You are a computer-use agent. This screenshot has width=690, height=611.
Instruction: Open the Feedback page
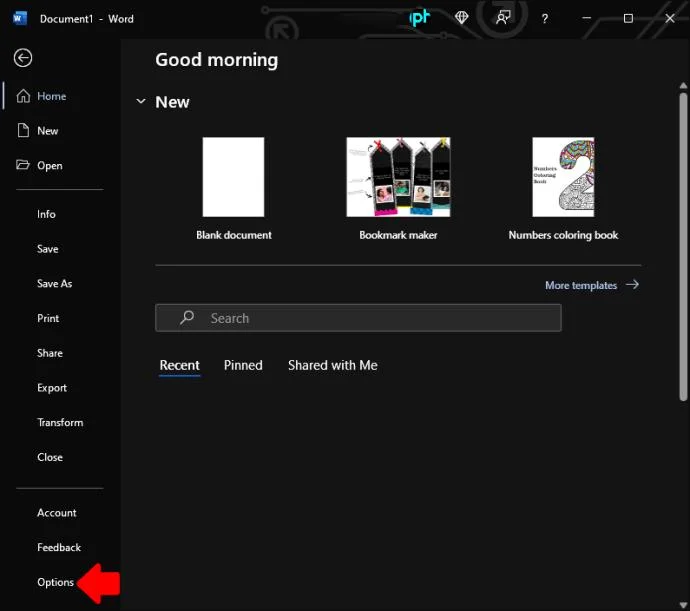pyautogui.click(x=59, y=548)
